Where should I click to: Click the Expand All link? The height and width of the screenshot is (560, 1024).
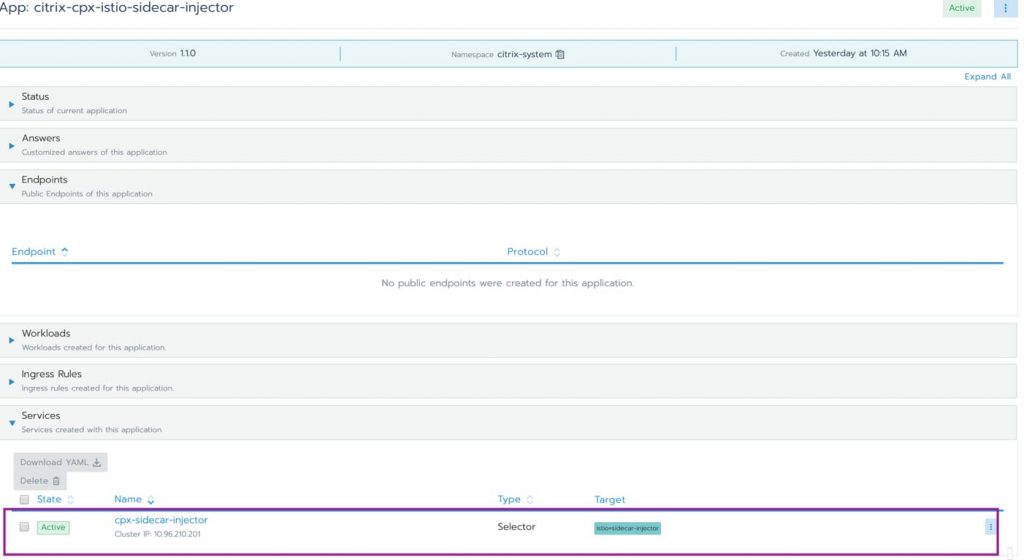coord(987,77)
